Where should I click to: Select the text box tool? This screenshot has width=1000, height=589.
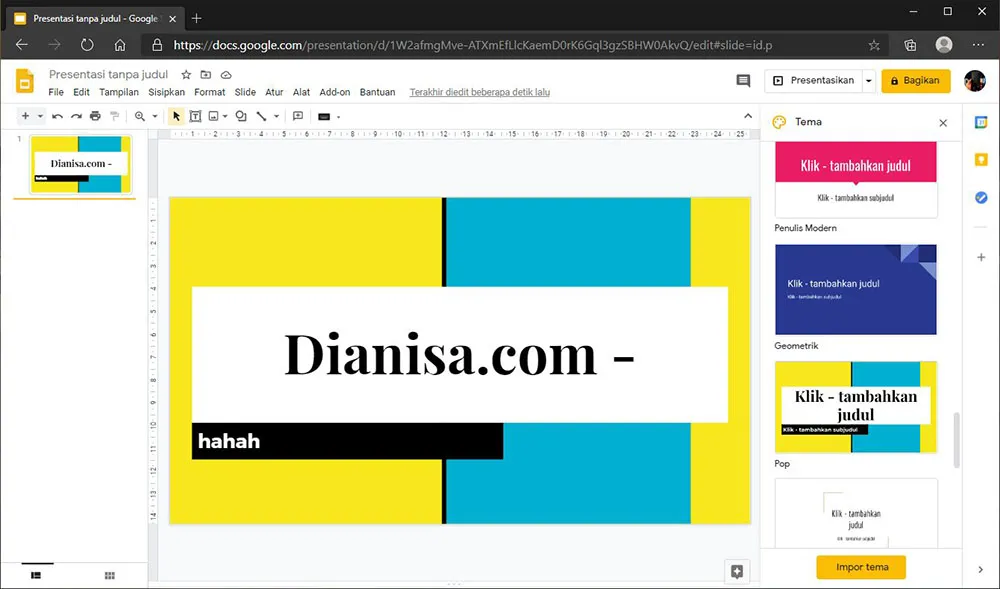pos(195,117)
